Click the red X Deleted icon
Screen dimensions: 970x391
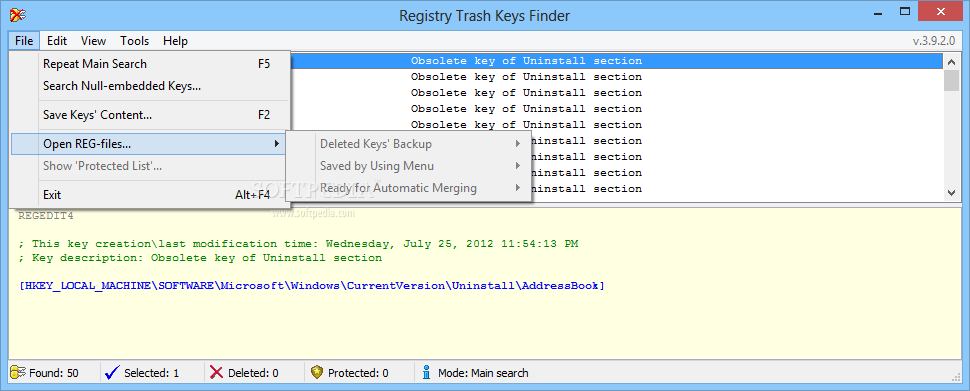(217, 372)
